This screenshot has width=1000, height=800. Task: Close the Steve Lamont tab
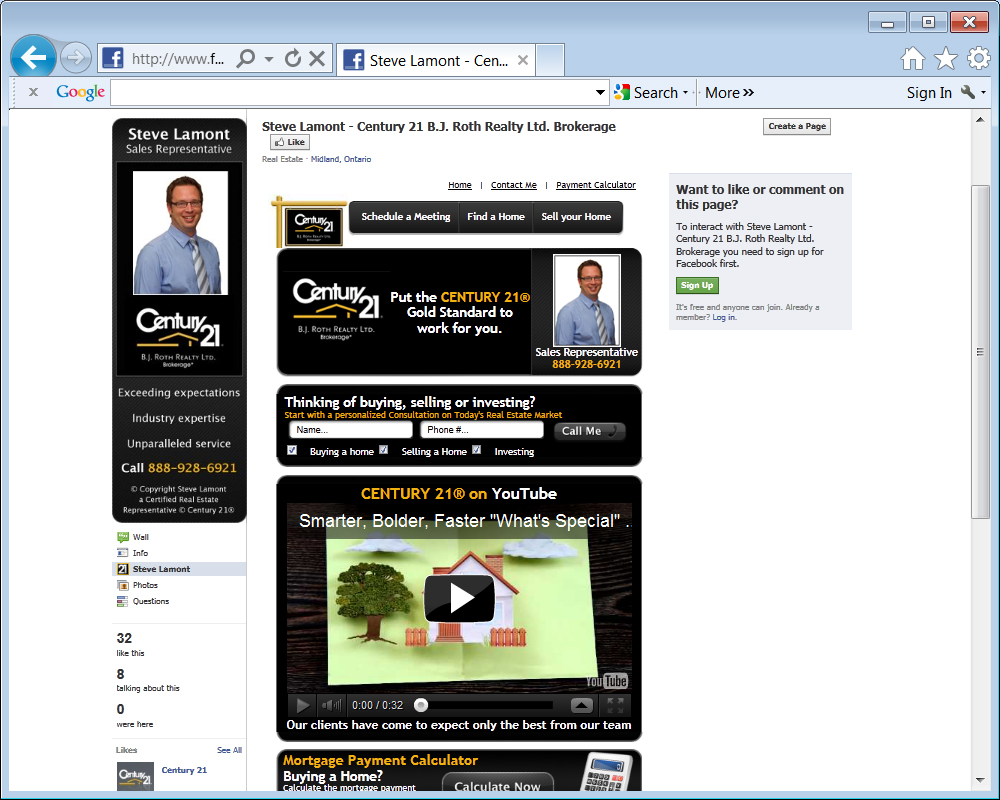click(522, 60)
